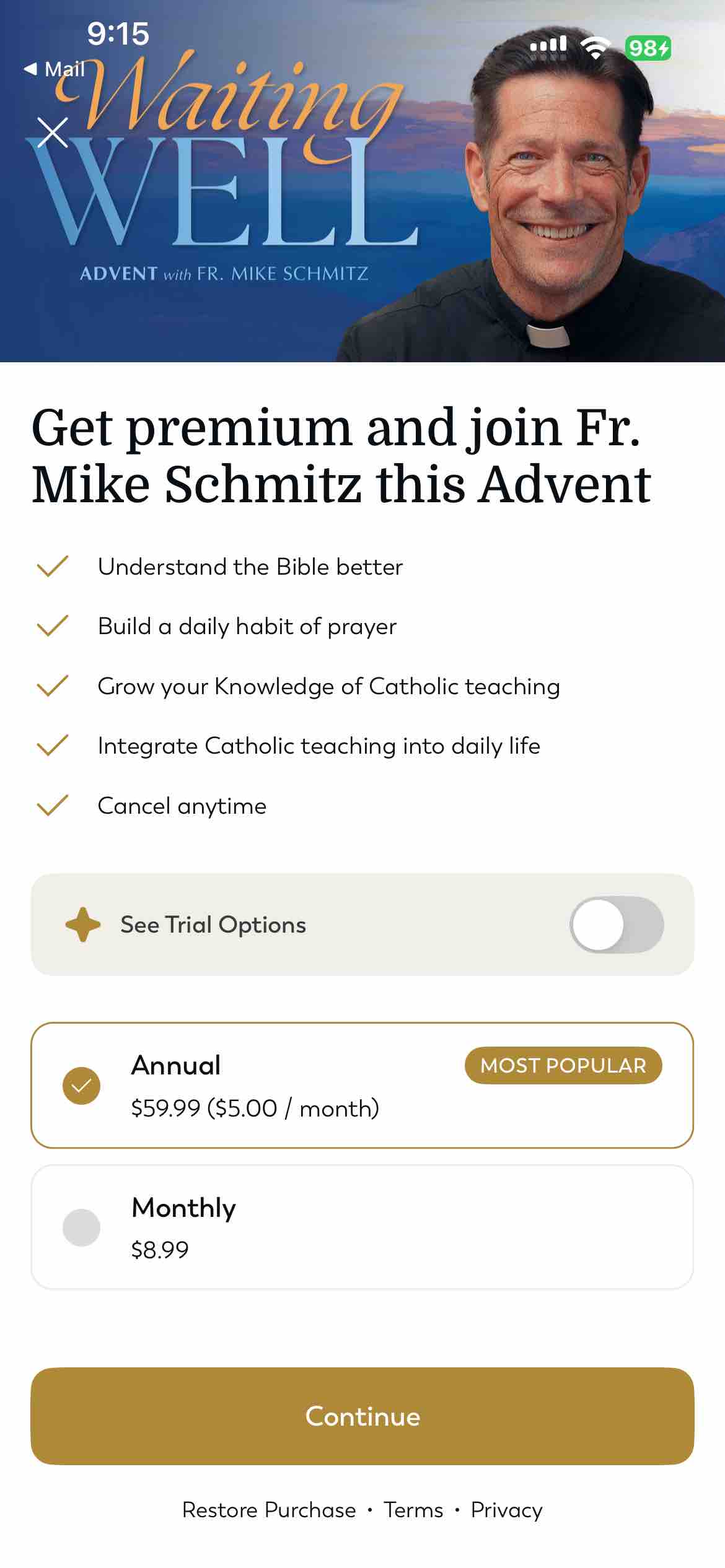
Task: Choose the Monthly plan radio button
Action: tap(81, 1228)
